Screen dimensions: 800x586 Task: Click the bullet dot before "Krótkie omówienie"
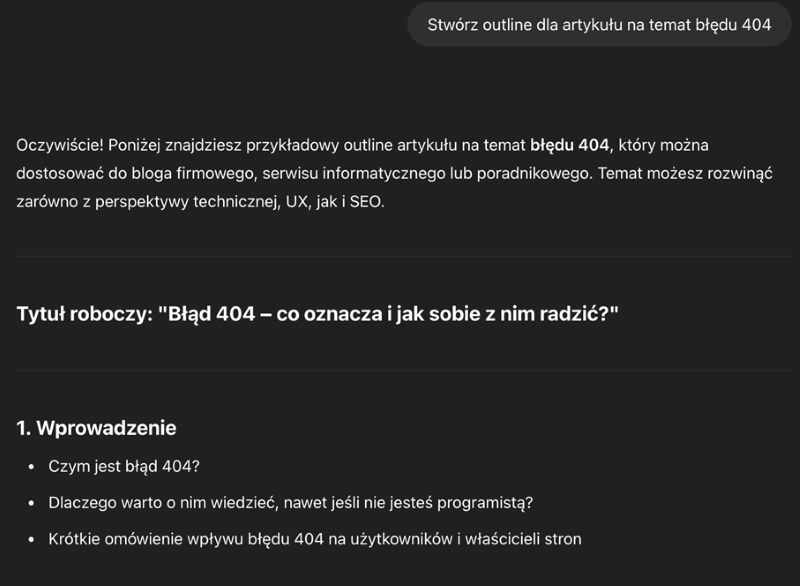pos(32,539)
